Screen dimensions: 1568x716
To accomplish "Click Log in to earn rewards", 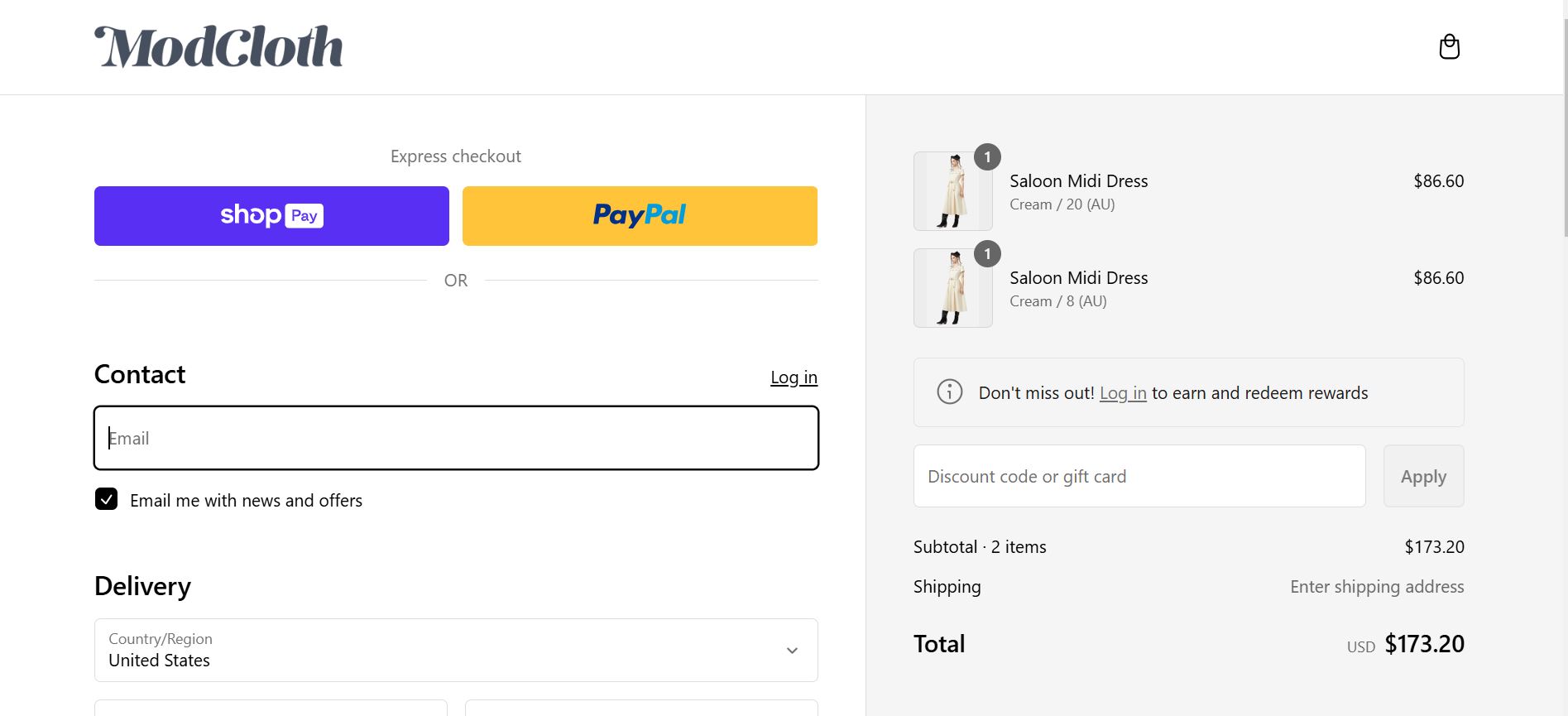I will click(1122, 393).
